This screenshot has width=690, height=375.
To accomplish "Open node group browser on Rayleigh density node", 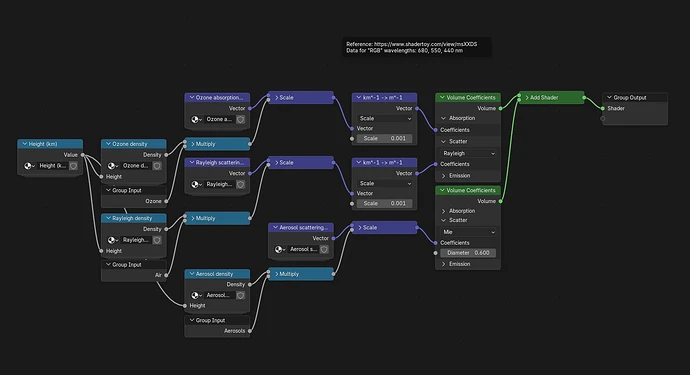I will (x=113, y=240).
